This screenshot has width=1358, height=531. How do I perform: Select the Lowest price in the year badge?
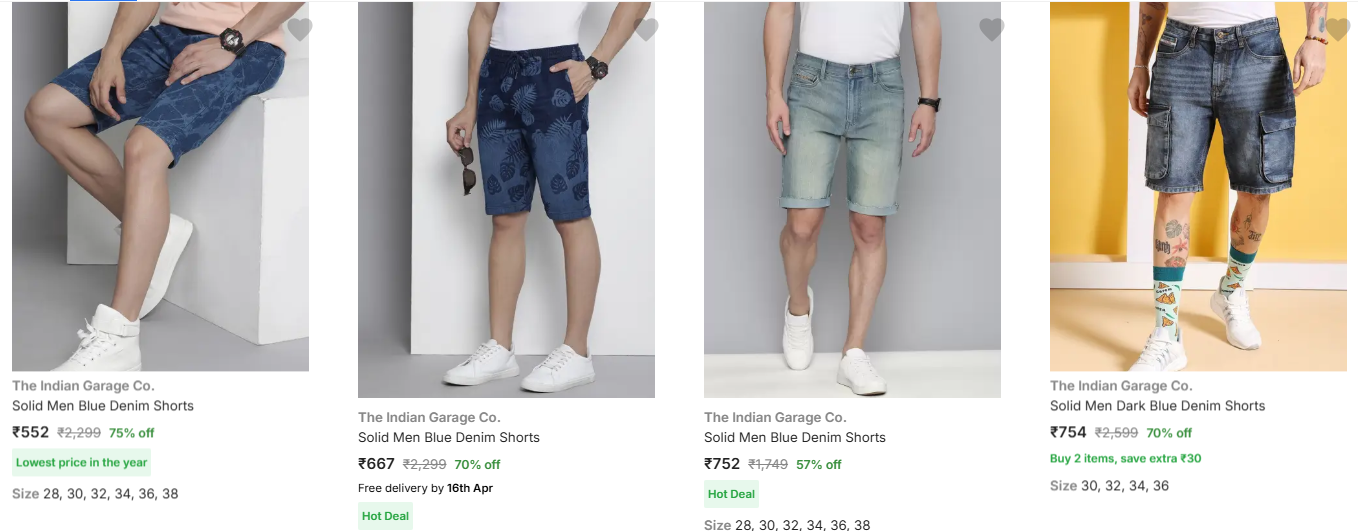click(x=82, y=462)
